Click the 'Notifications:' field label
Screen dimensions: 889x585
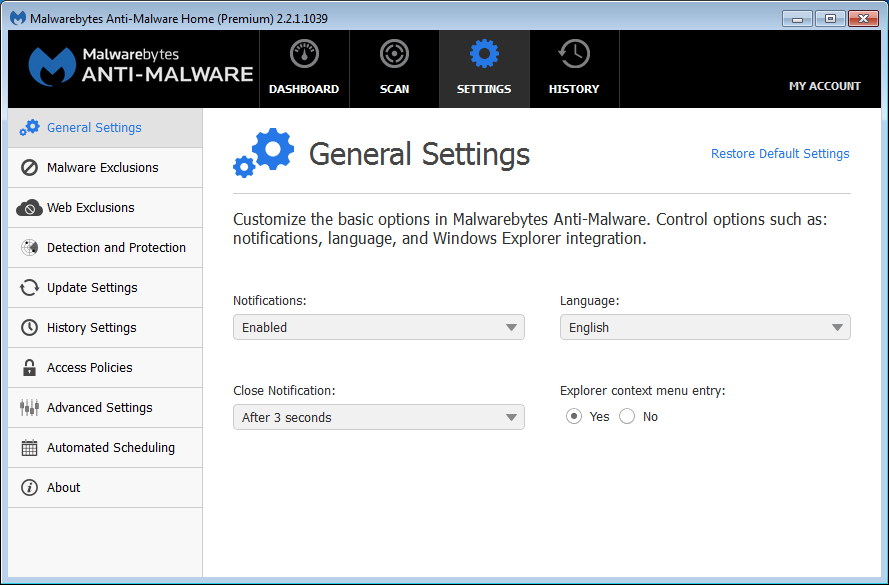pyautogui.click(x=269, y=300)
